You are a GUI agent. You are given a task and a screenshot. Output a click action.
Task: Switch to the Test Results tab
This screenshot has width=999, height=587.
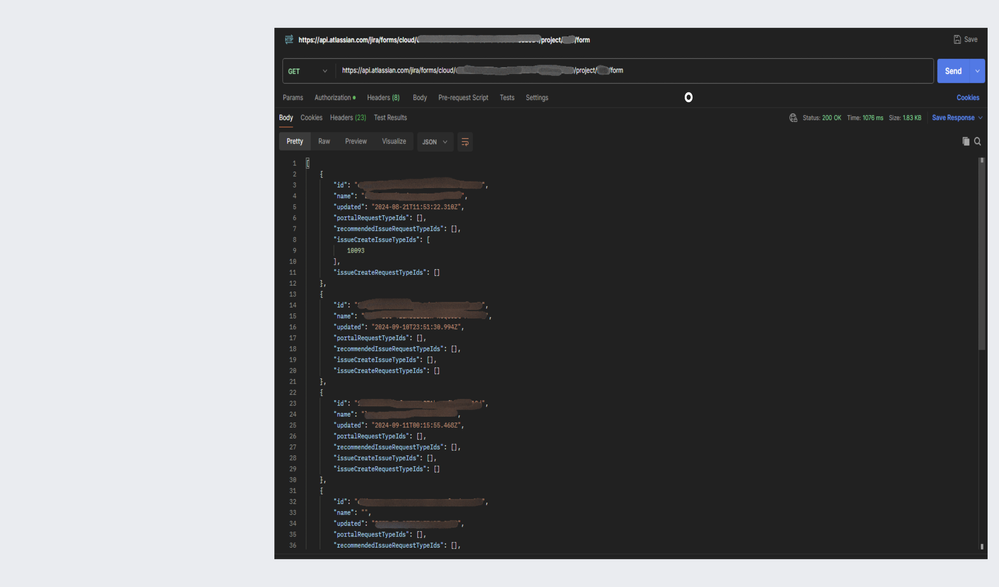click(391, 118)
